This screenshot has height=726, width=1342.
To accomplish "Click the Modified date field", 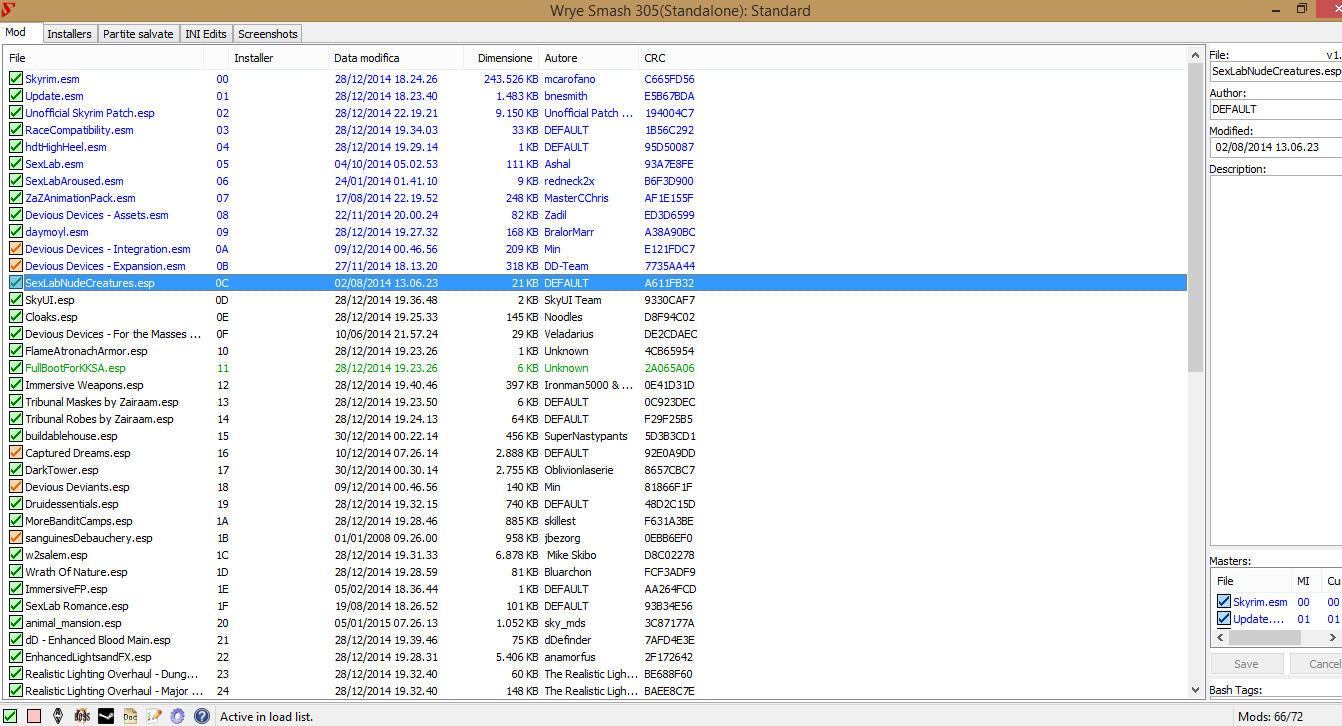I will pyautogui.click(x=1276, y=147).
